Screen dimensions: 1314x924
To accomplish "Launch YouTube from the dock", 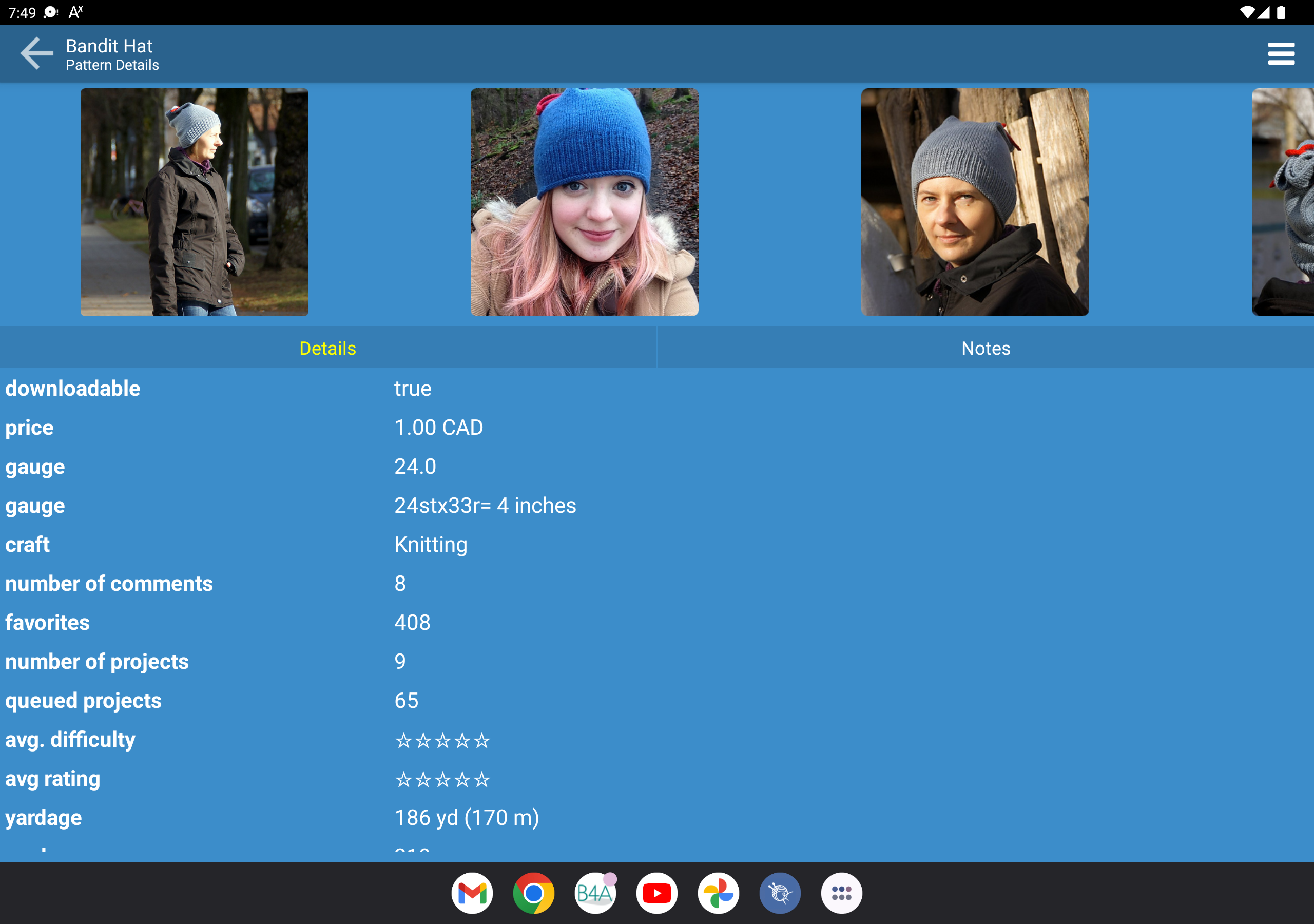I will coord(656,893).
